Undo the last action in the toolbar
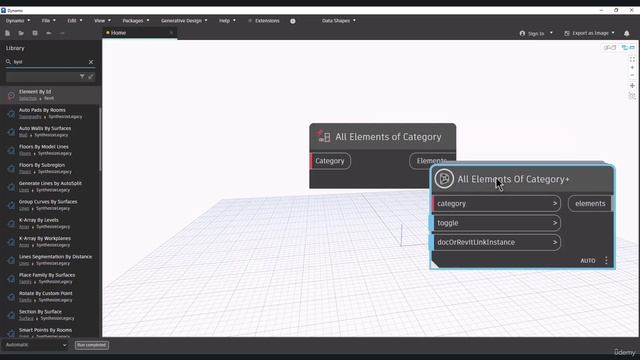The height and width of the screenshot is (360, 640). 49,33
